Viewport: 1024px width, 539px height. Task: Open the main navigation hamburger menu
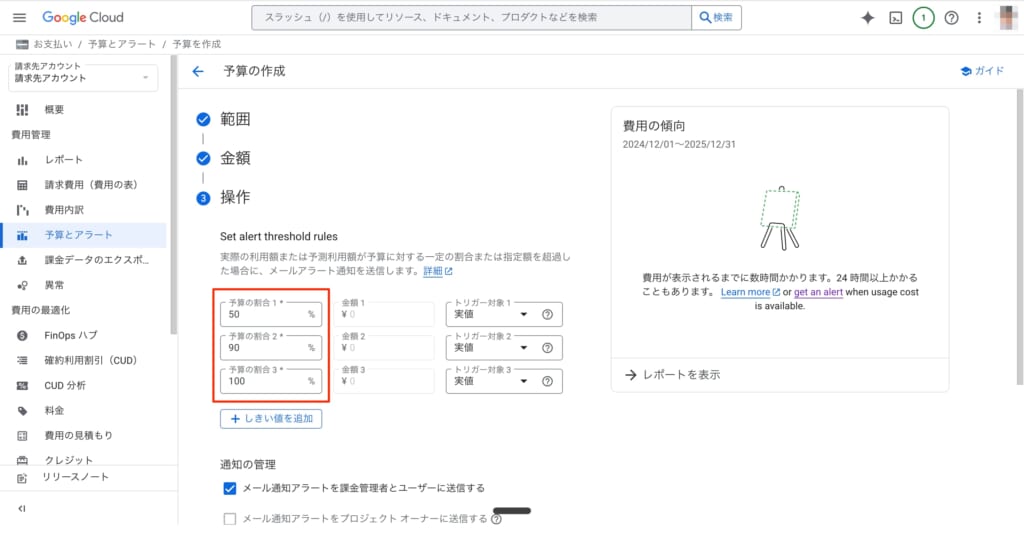(20, 18)
